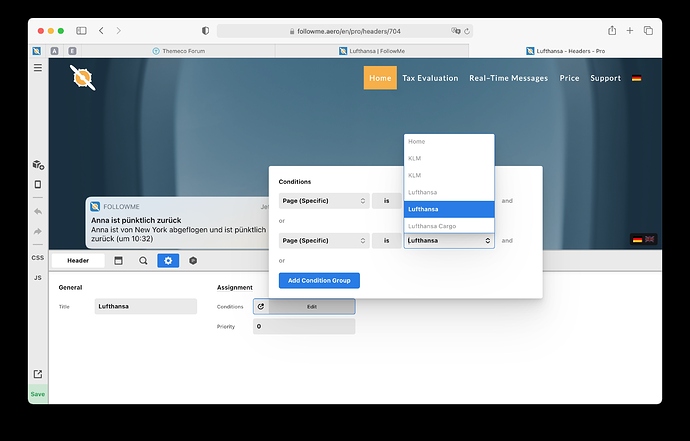
Task: Save the header changes
Action: [38, 394]
